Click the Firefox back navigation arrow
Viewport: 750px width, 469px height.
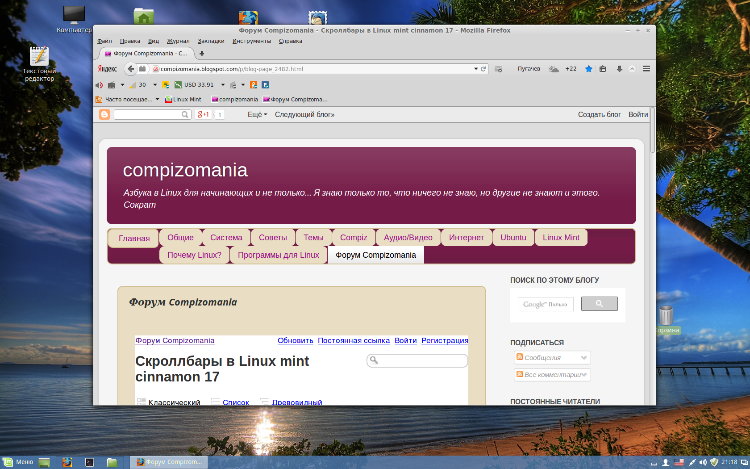[131, 69]
